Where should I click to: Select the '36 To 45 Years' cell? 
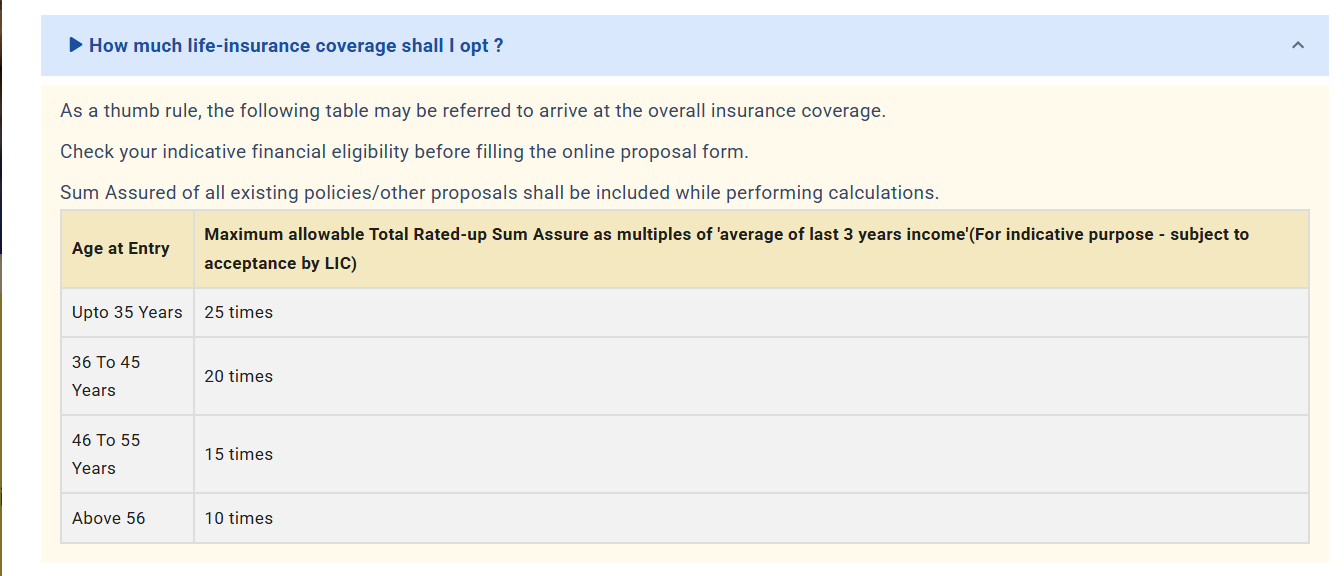(106, 376)
